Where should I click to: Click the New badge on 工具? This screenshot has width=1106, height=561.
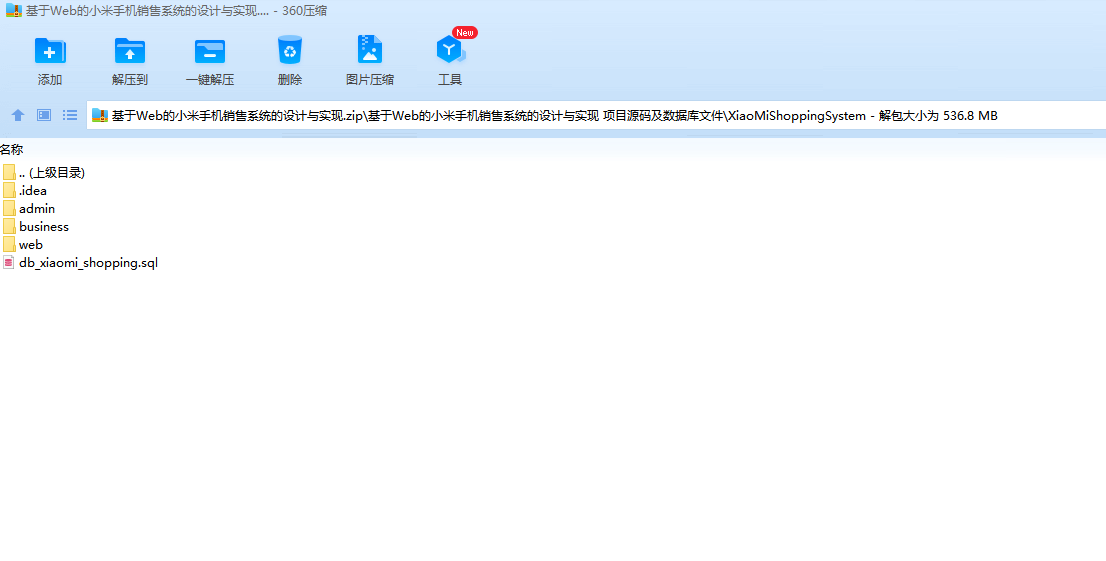pyautogui.click(x=465, y=32)
